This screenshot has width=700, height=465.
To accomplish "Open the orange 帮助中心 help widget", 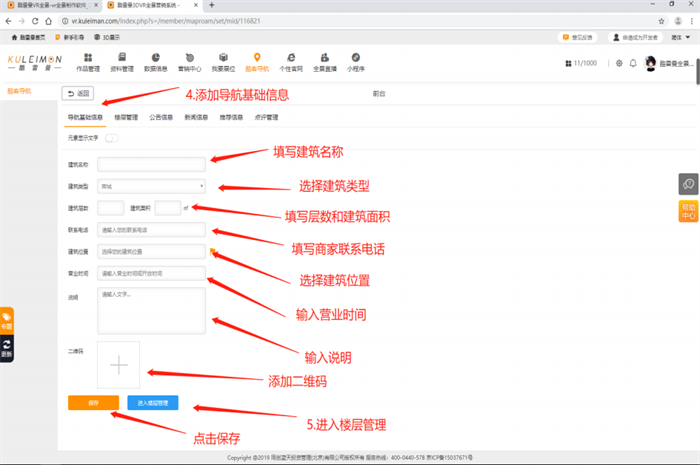I will (x=688, y=212).
